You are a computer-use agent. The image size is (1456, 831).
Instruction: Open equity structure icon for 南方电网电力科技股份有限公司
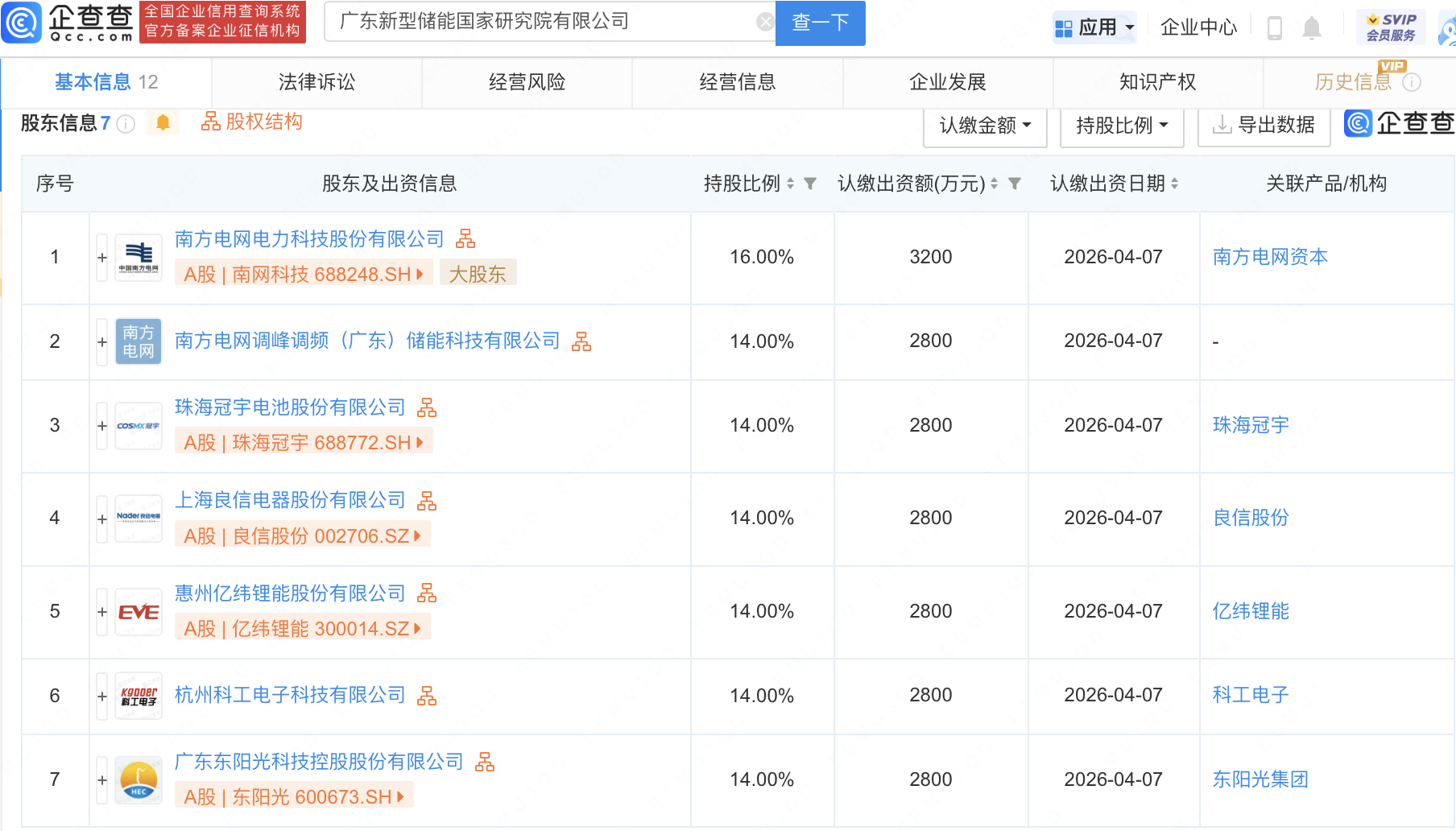coord(465,239)
